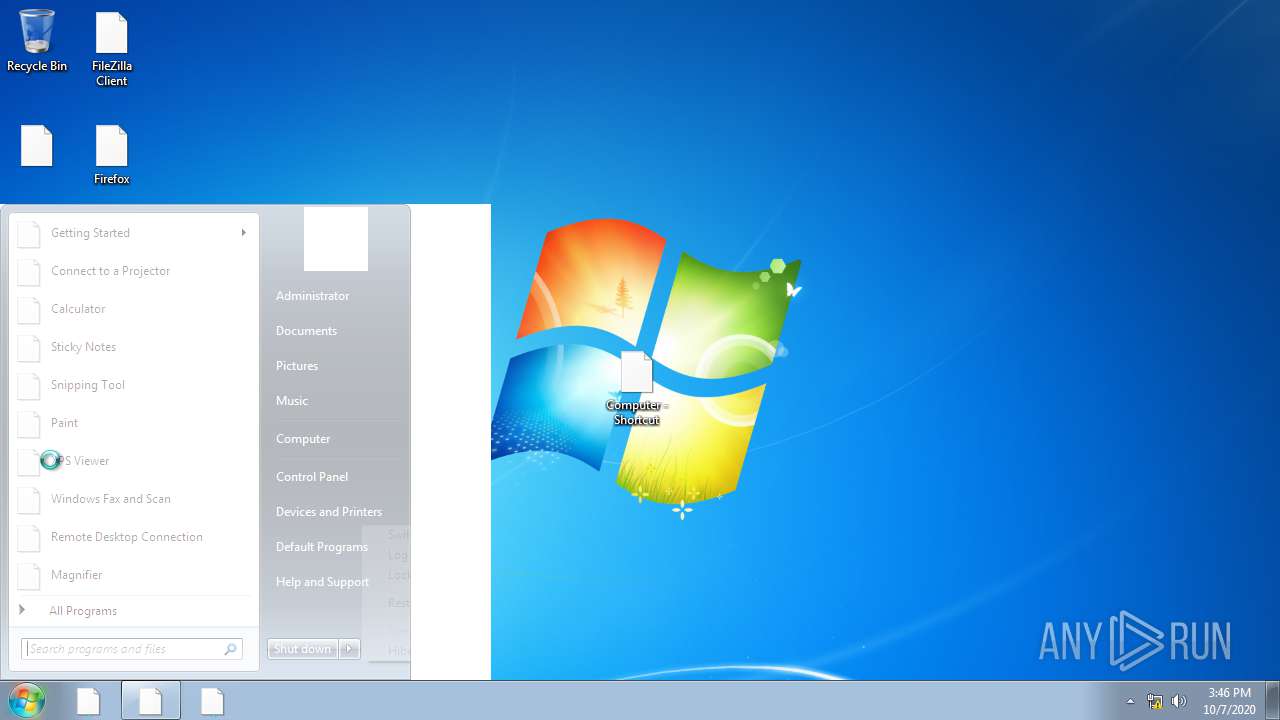Click the third pinned taskbar icon

[x=212, y=701]
